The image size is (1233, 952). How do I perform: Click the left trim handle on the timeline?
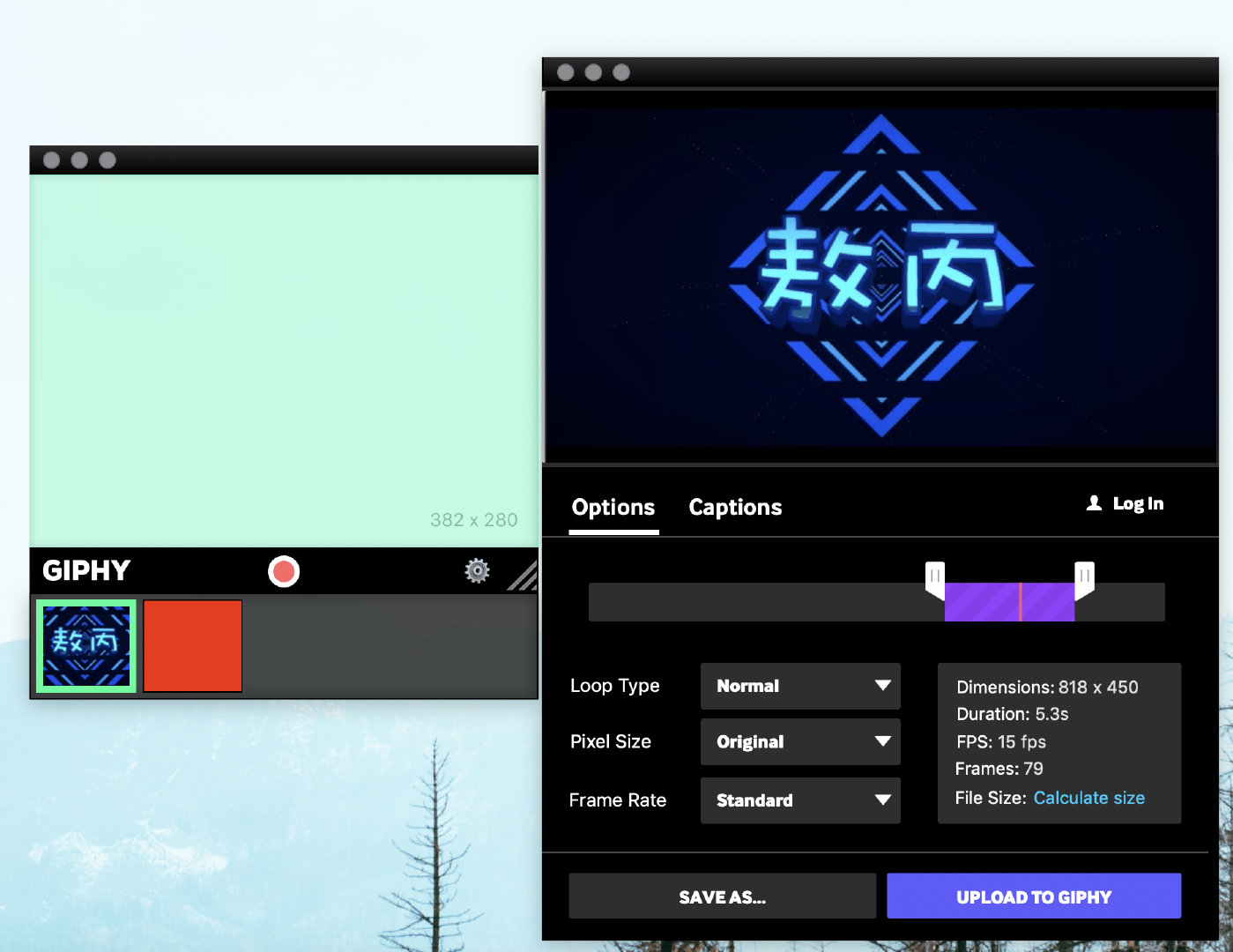tap(934, 579)
